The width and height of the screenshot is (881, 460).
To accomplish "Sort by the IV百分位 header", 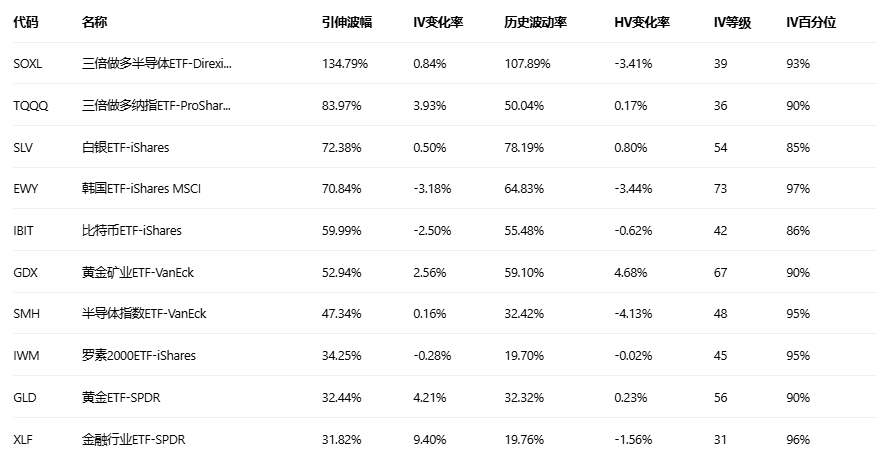I will click(811, 22).
